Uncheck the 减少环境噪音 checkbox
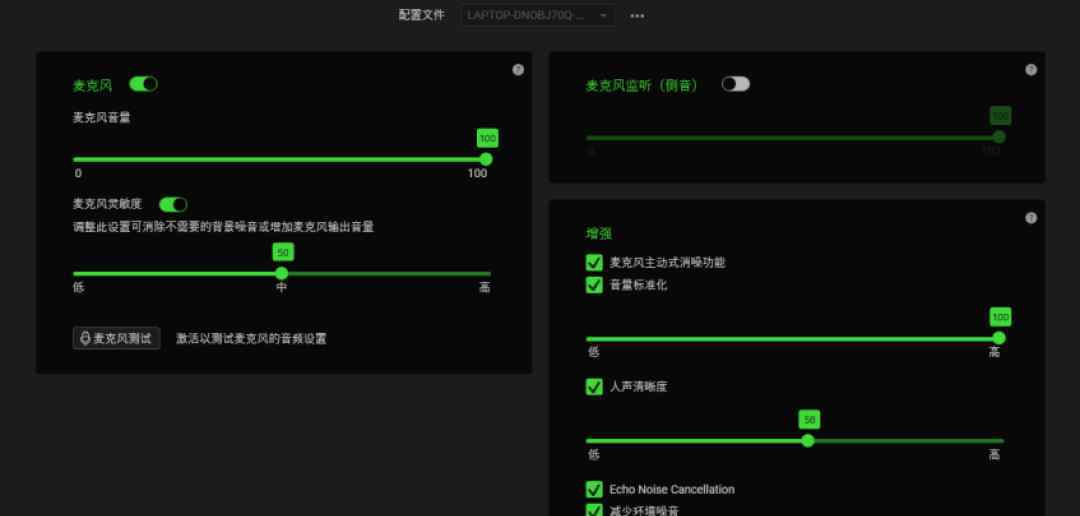Viewport: 1080px width, 516px height. [x=594, y=510]
